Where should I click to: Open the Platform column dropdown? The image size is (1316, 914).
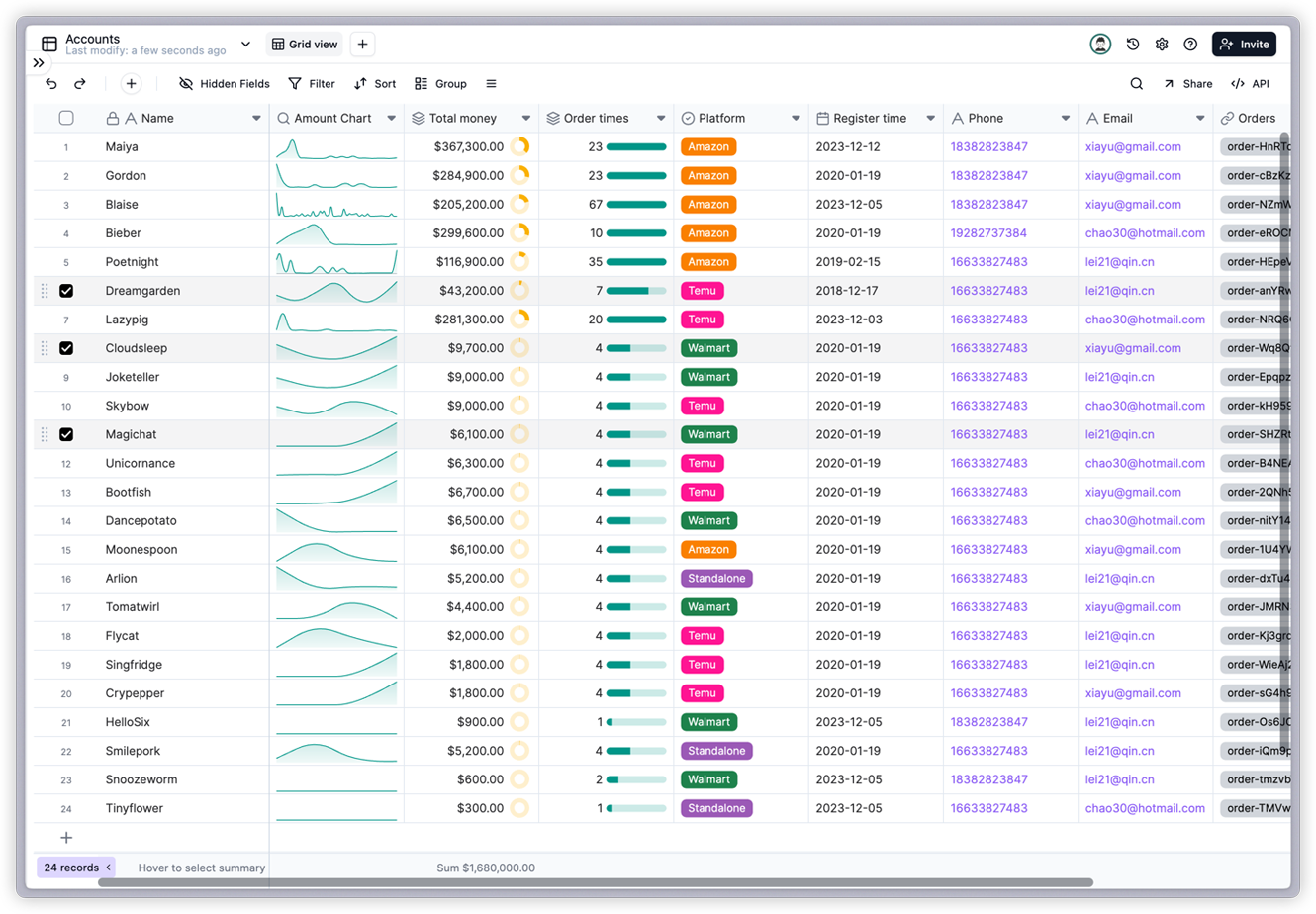(x=797, y=117)
